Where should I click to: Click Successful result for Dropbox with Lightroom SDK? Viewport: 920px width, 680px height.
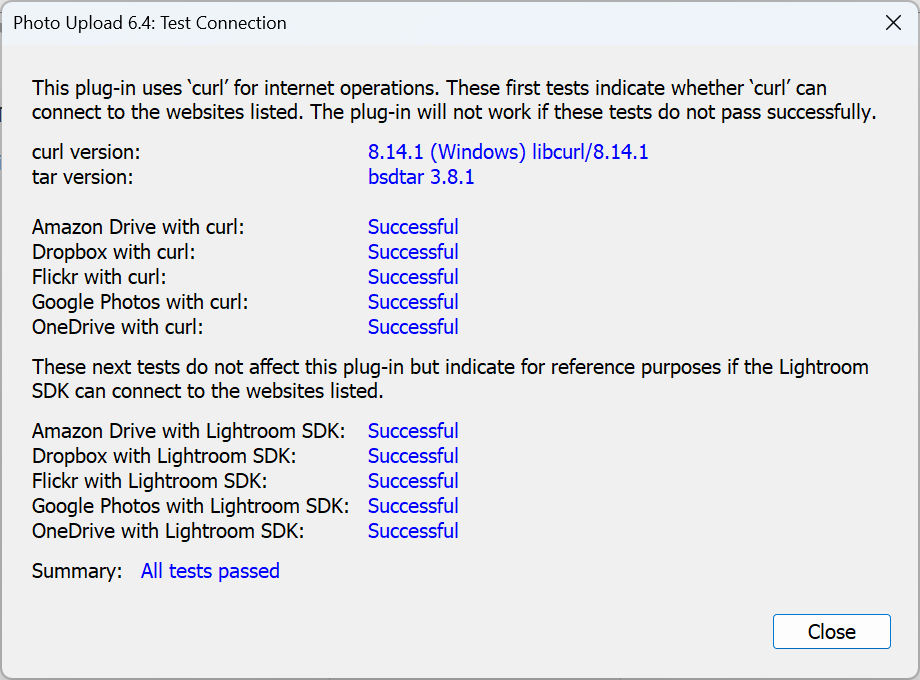413,457
